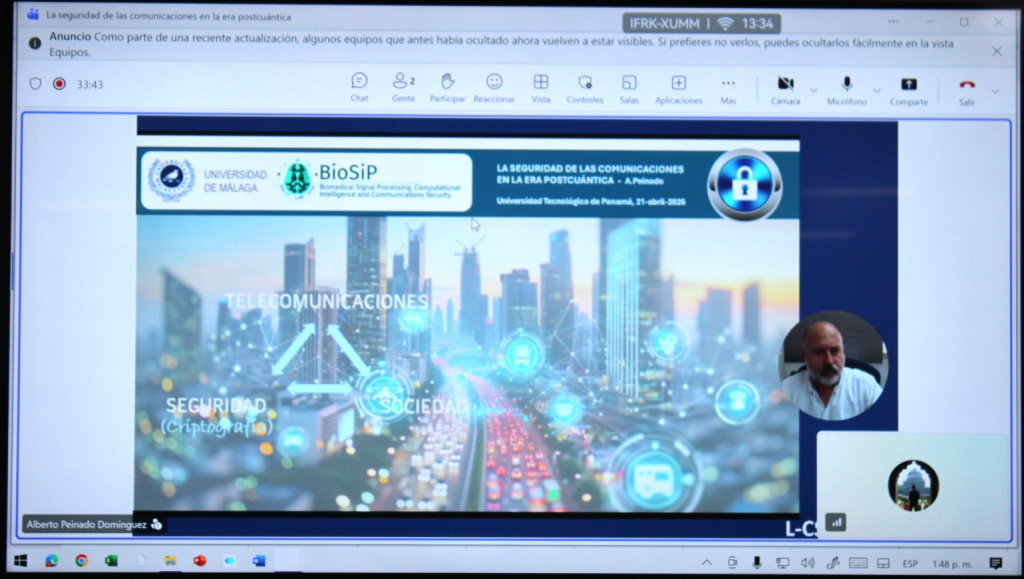This screenshot has height=579, width=1024.
Task: Toggle the Cámara on or off
Action: pos(785,88)
